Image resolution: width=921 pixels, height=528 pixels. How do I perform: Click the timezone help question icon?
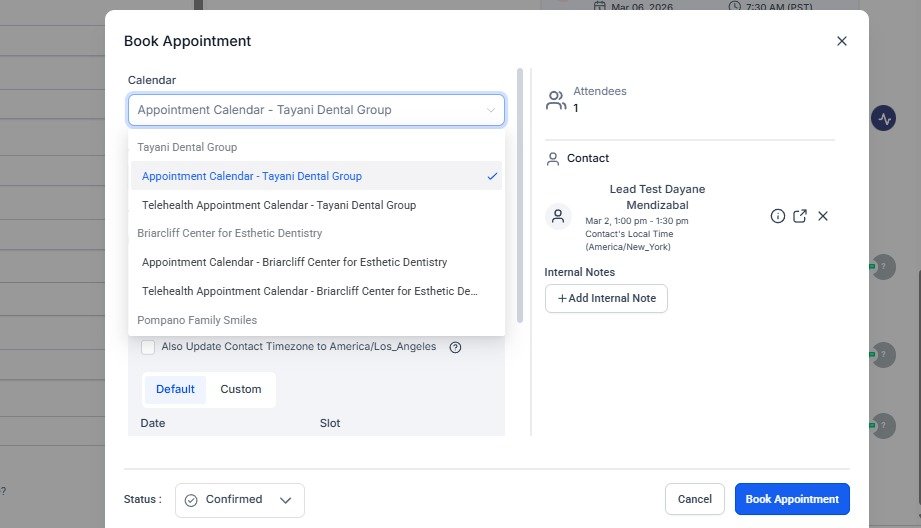[455, 347]
